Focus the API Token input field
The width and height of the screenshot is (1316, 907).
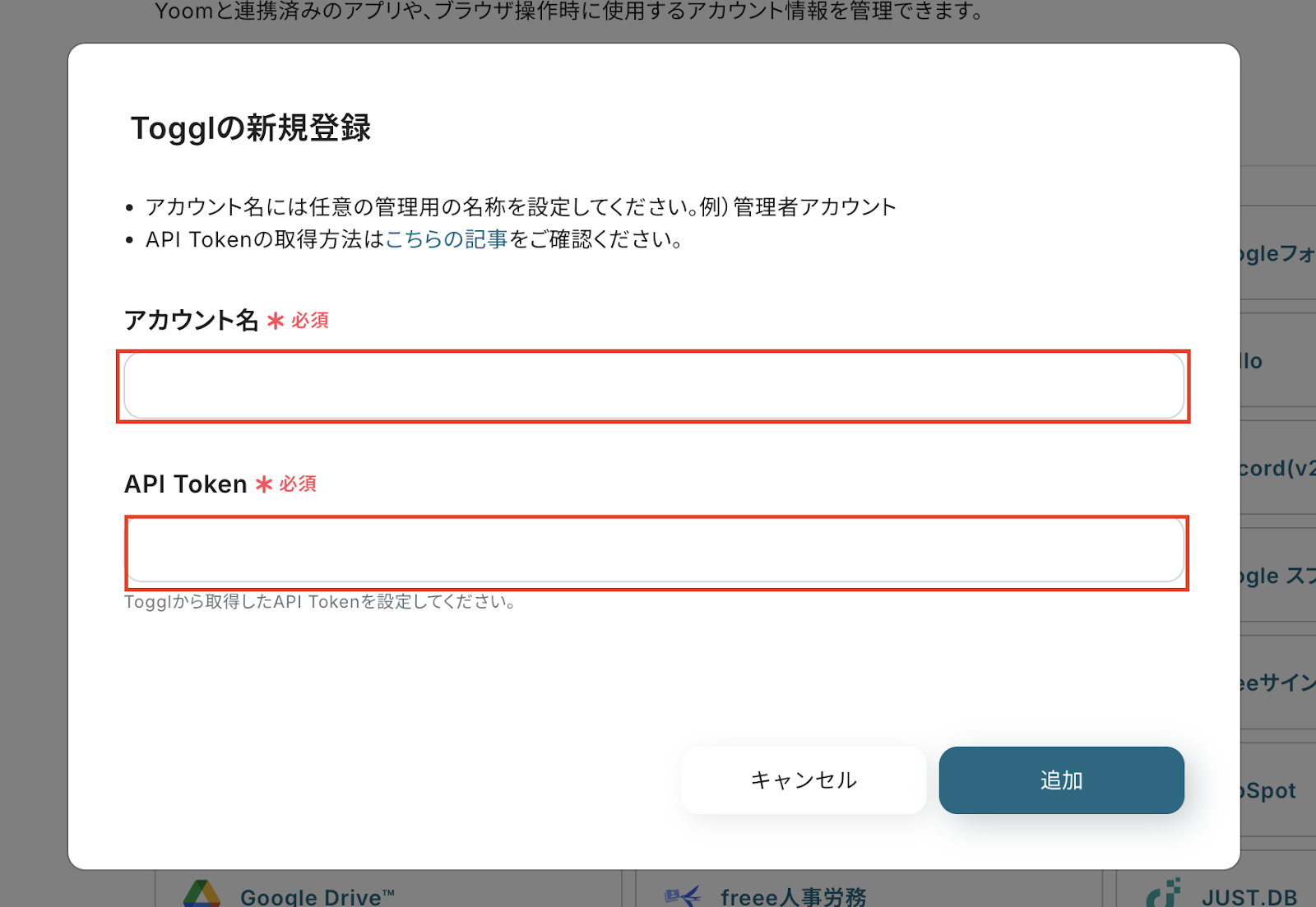pyautogui.click(x=655, y=550)
